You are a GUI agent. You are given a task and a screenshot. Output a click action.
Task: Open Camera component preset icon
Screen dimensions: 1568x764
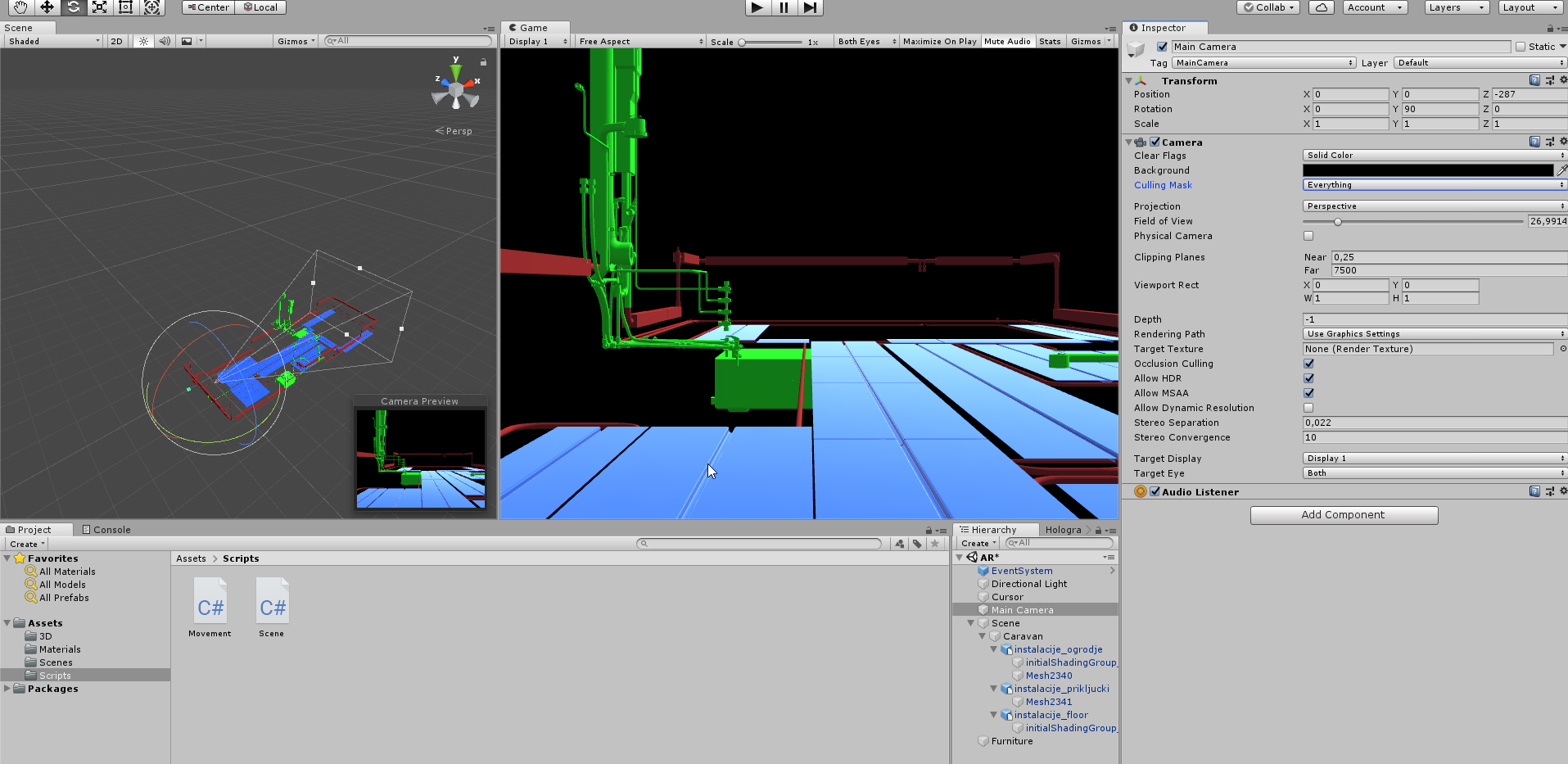point(1549,142)
